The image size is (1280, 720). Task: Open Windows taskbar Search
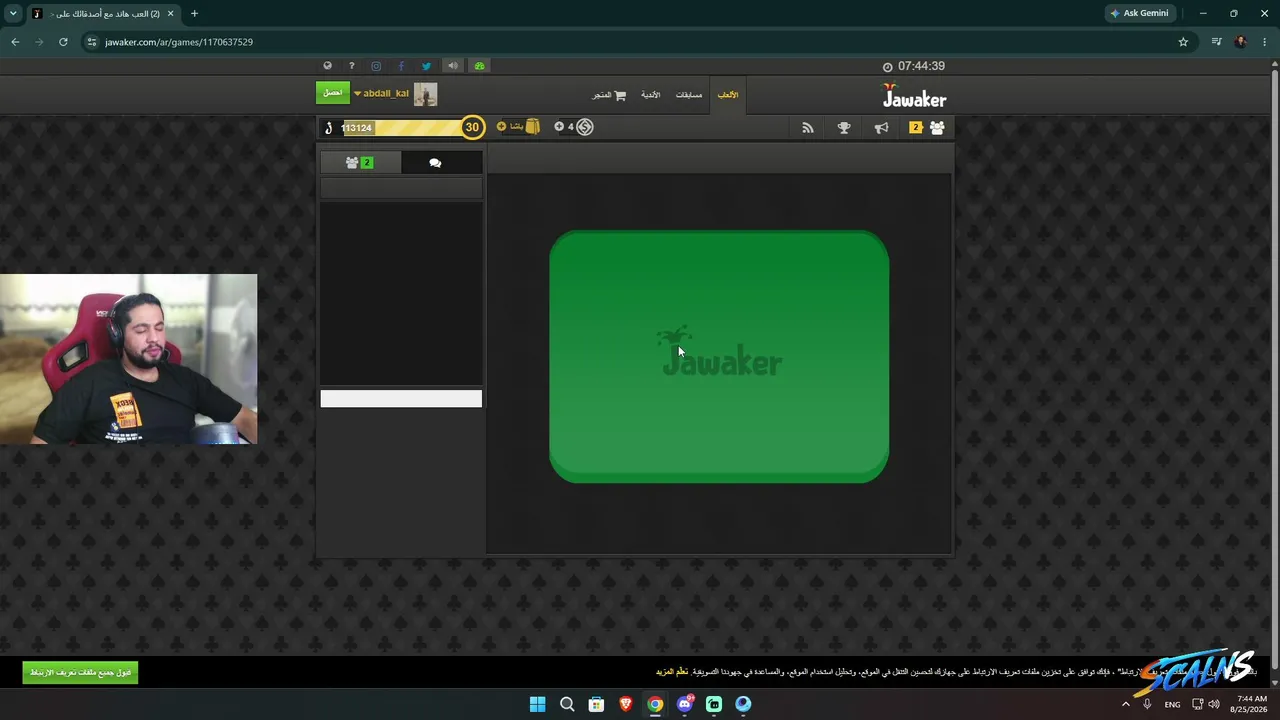[567, 704]
